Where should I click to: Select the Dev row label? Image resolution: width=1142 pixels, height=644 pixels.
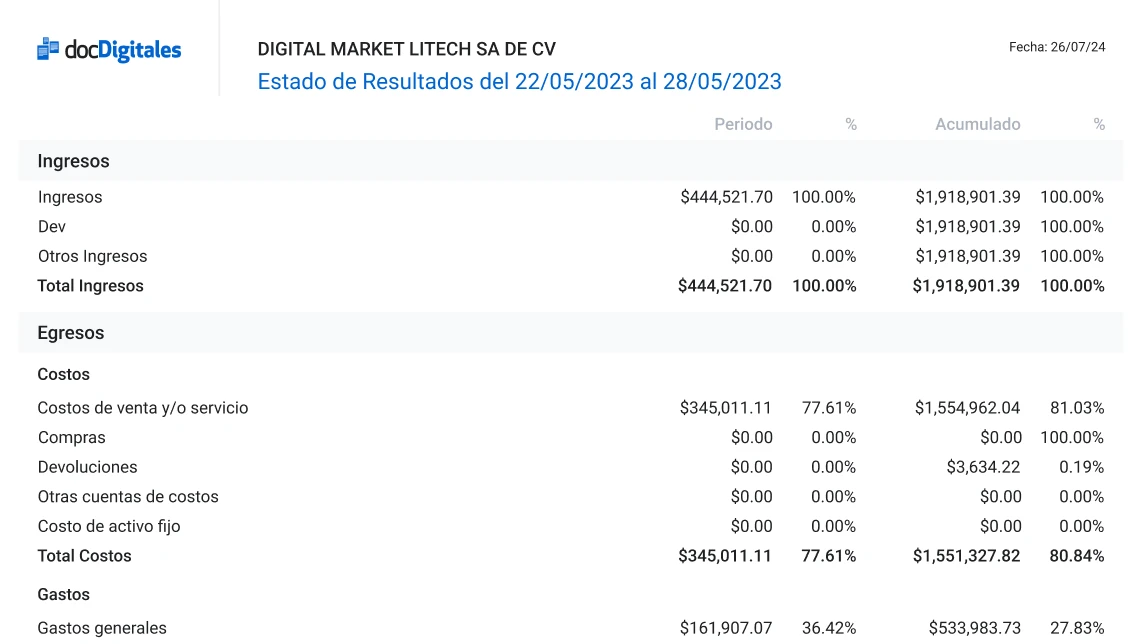click(x=52, y=227)
